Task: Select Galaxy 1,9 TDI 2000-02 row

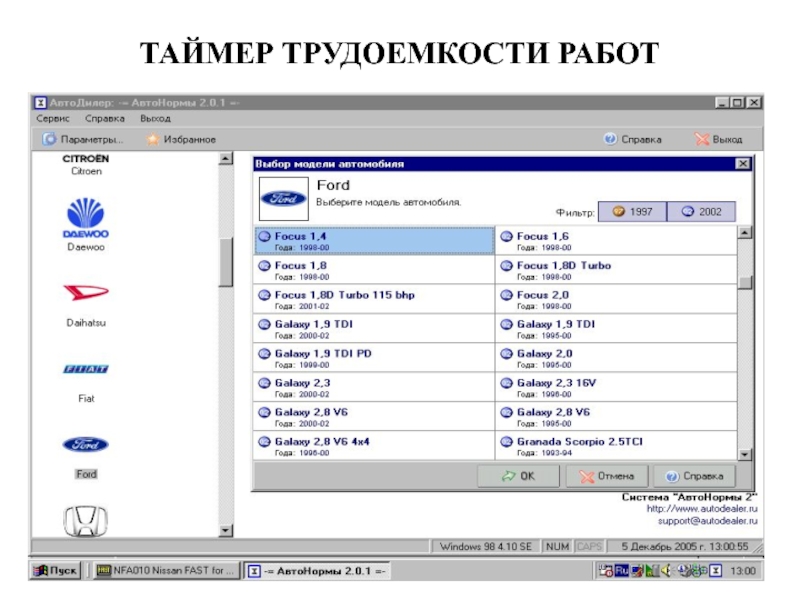Action: (x=374, y=329)
